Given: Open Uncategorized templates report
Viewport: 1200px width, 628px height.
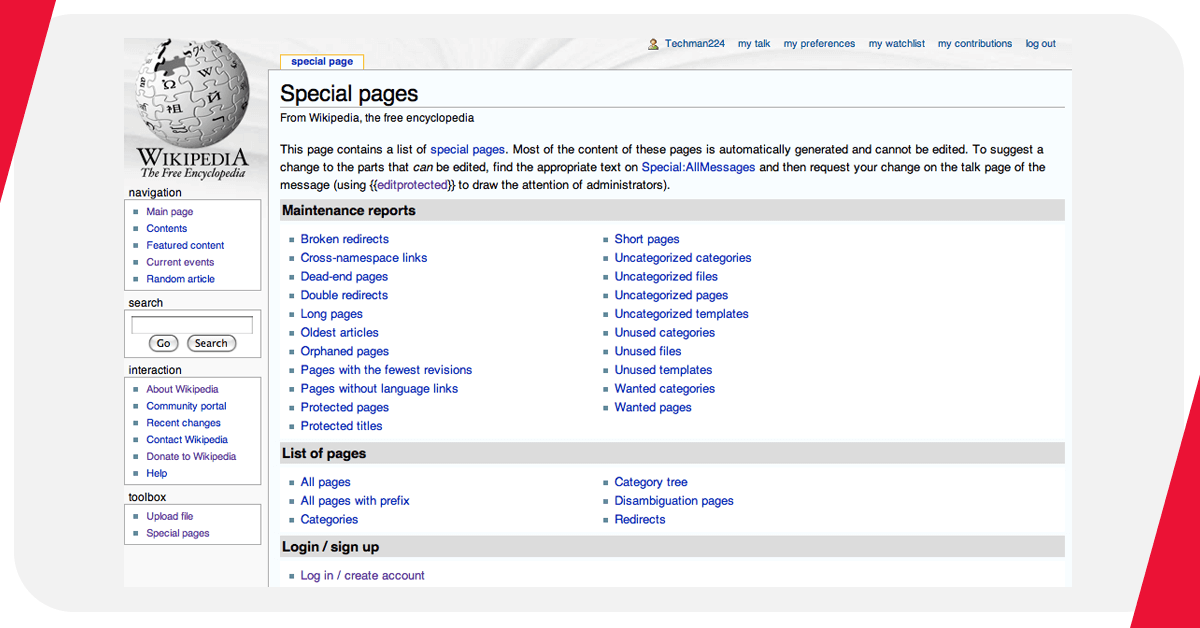Looking at the screenshot, I should 682,314.
